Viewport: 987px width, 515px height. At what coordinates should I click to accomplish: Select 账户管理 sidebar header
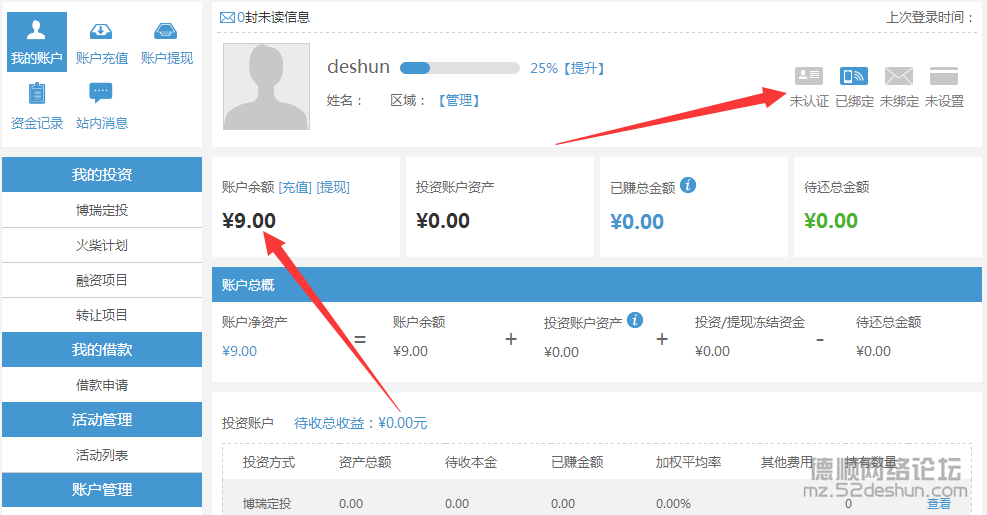102,489
